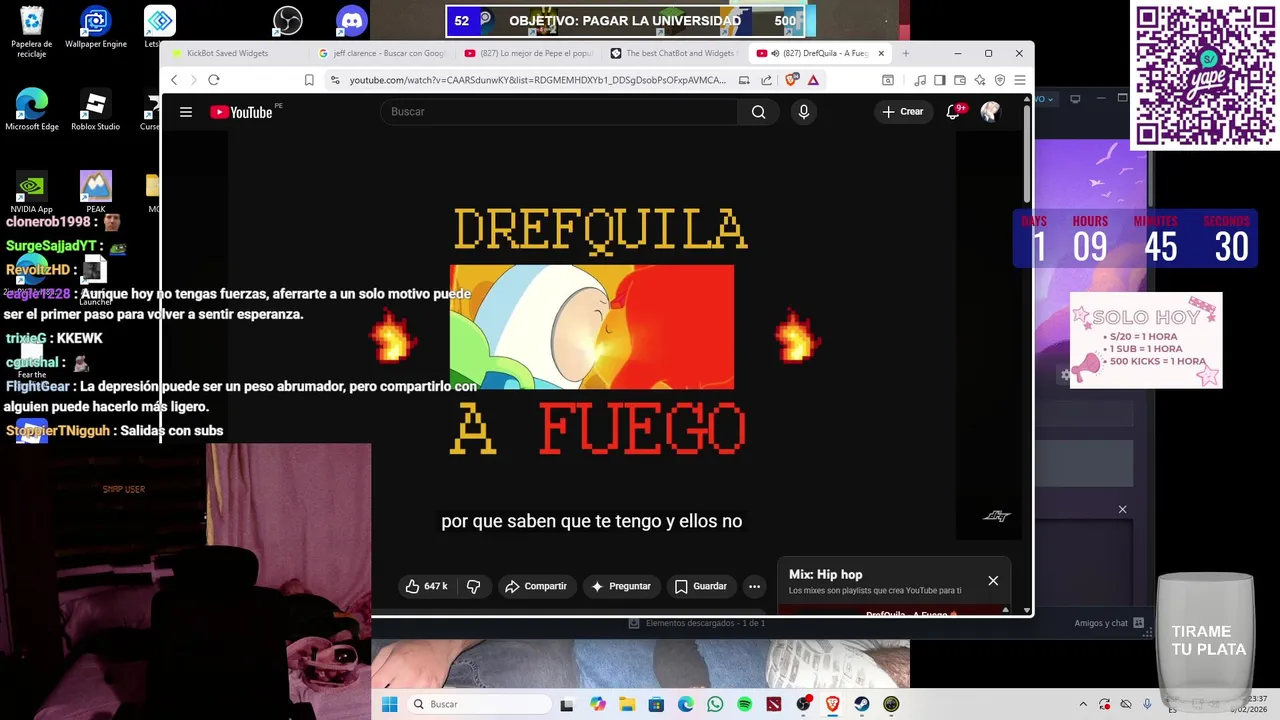Open Microsoft Store from the taskbar
1280x720 pixels.
(x=656, y=704)
